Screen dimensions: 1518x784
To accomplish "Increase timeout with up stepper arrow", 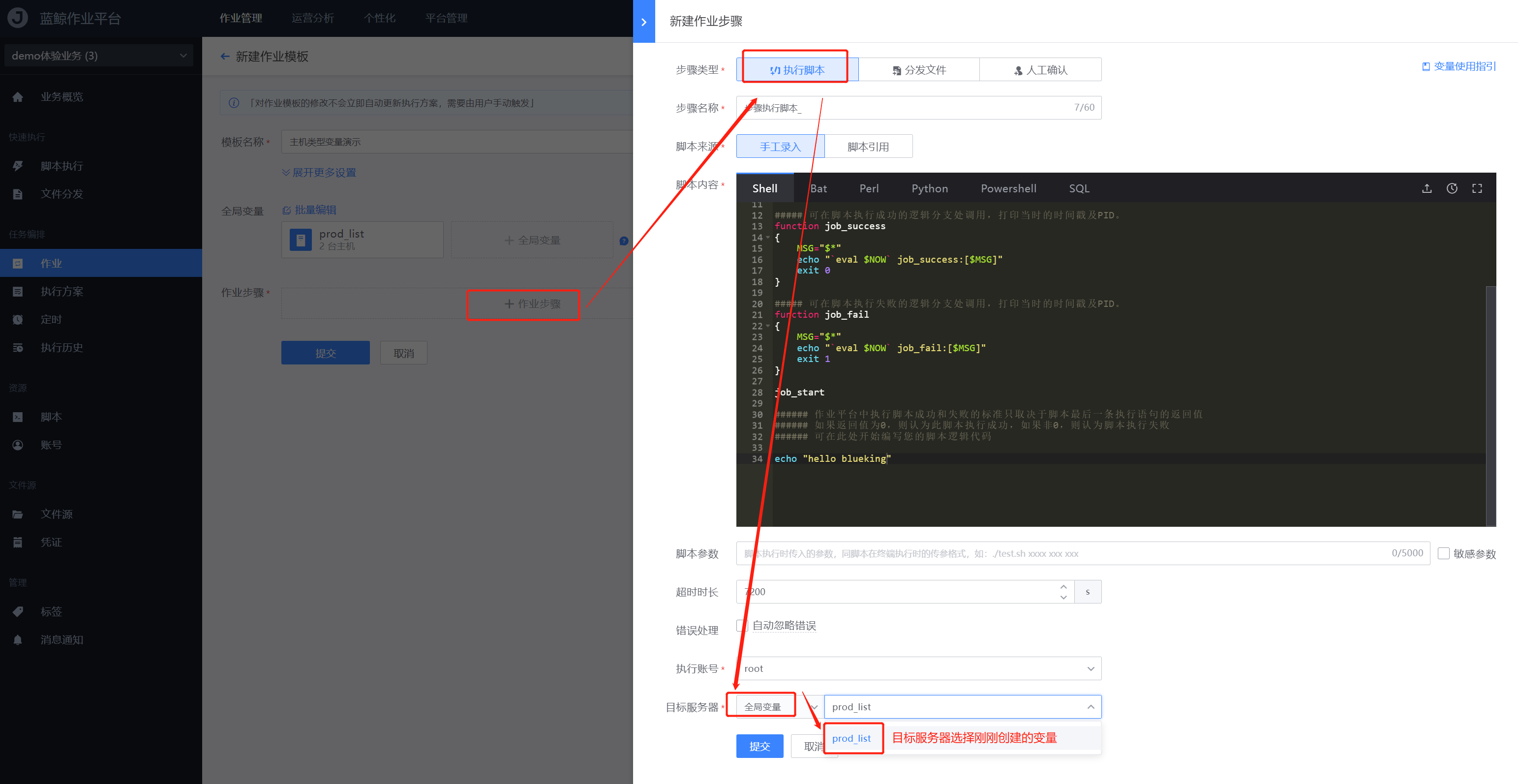I will (x=1063, y=587).
